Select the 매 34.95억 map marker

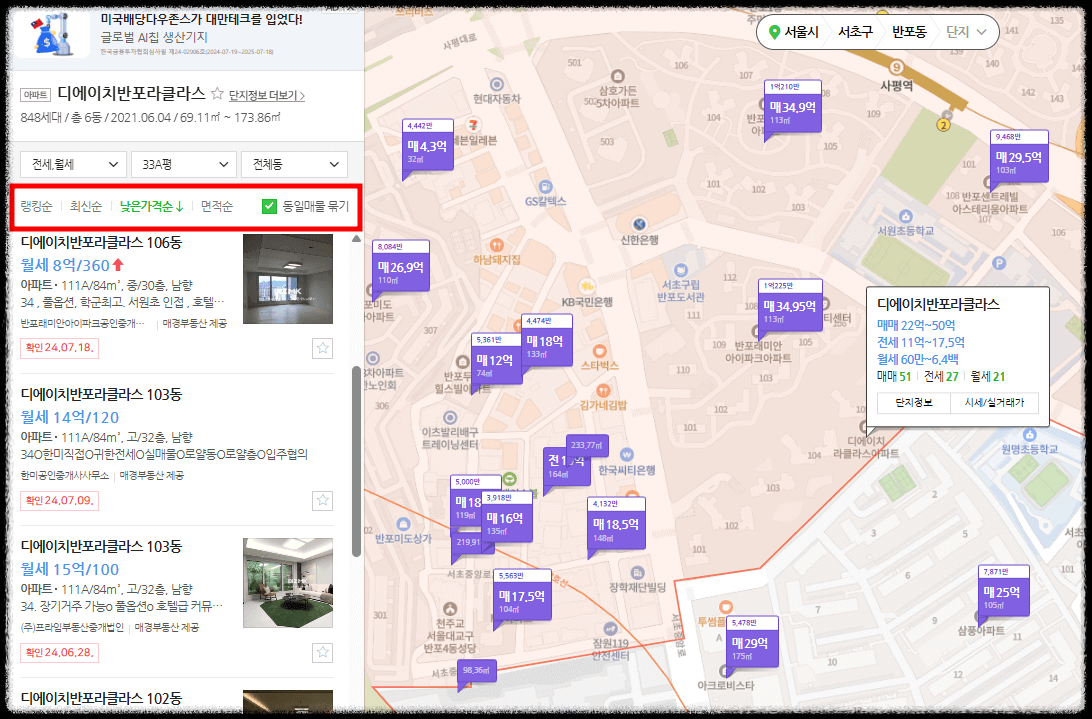pyautogui.click(x=790, y=309)
